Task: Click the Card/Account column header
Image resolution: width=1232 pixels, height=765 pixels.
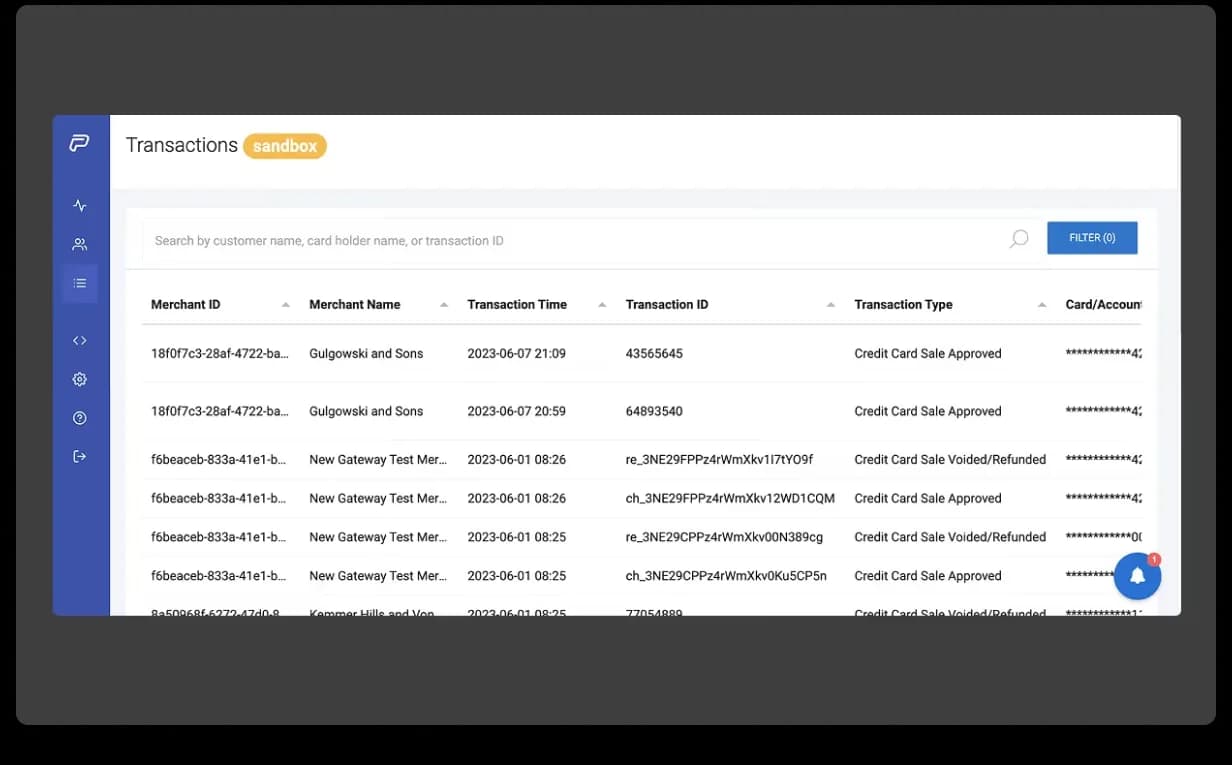Action: tap(1103, 305)
